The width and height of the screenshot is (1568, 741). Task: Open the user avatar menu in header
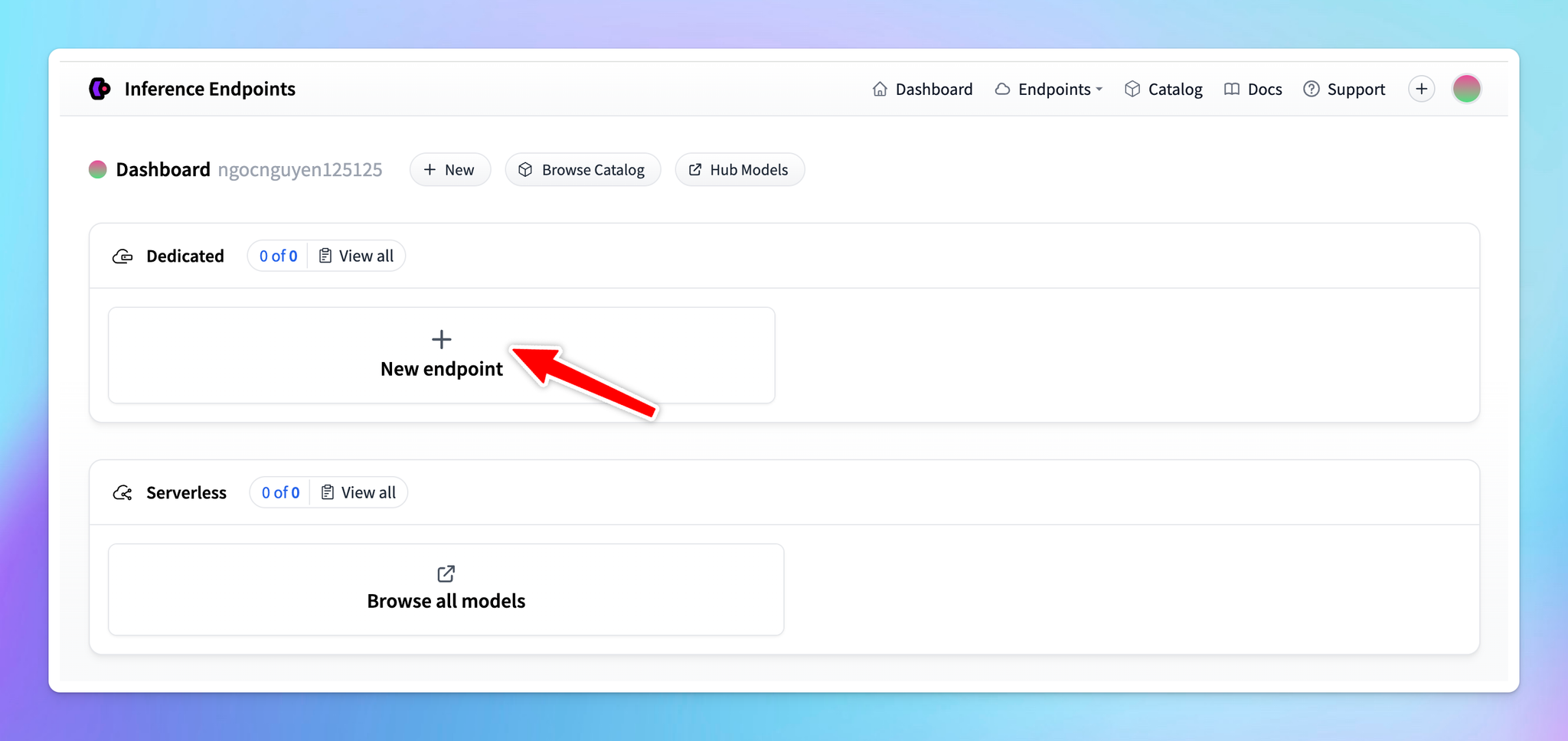pyautogui.click(x=1467, y=89)
